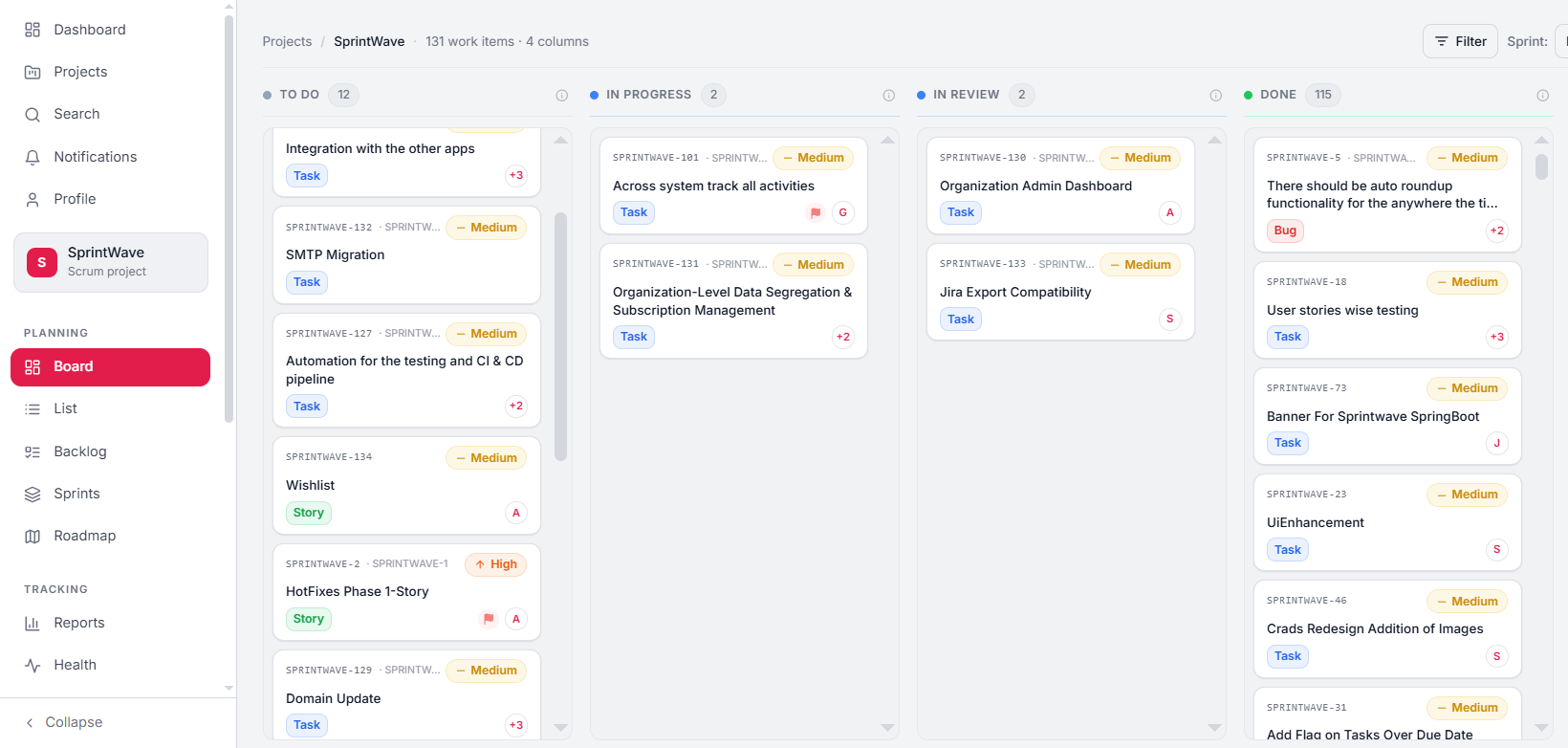Click the SprintWave breadcrumb

coord(369,41)
